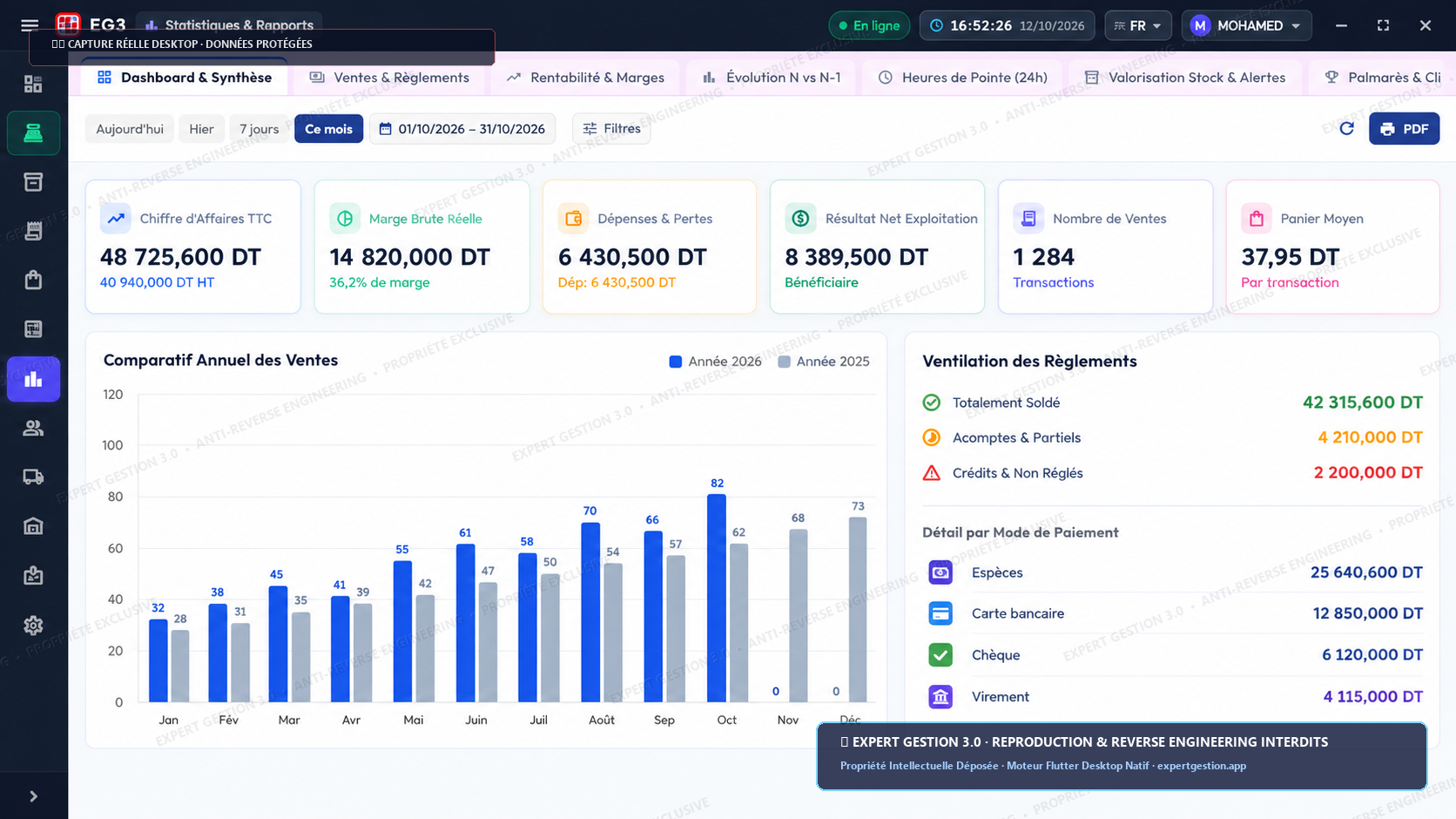The height and width of the screenshot is (819, 1456).
Task: Click the Carte bancaire card icon
Action: (x=940, y=613)
